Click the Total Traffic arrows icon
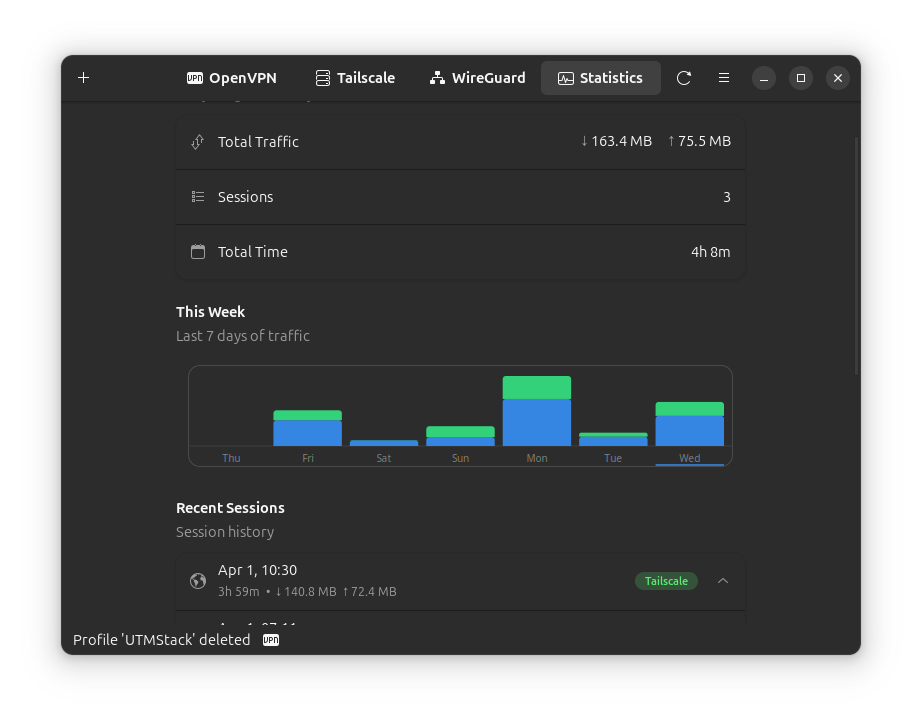Viewport: 922px width, 722px height. click(198, 142)
